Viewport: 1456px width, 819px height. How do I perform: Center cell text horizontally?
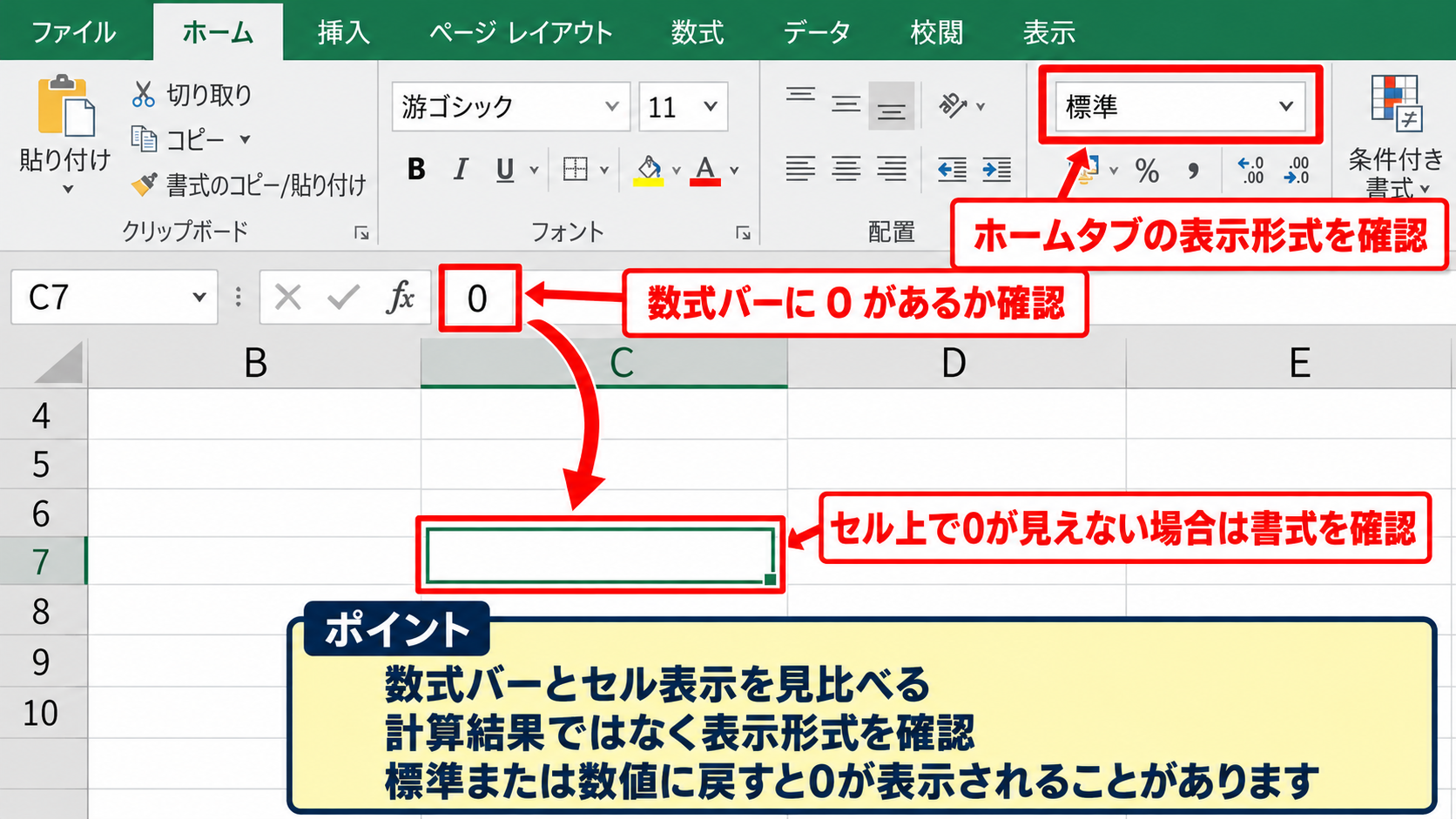(x=846, y=168)
